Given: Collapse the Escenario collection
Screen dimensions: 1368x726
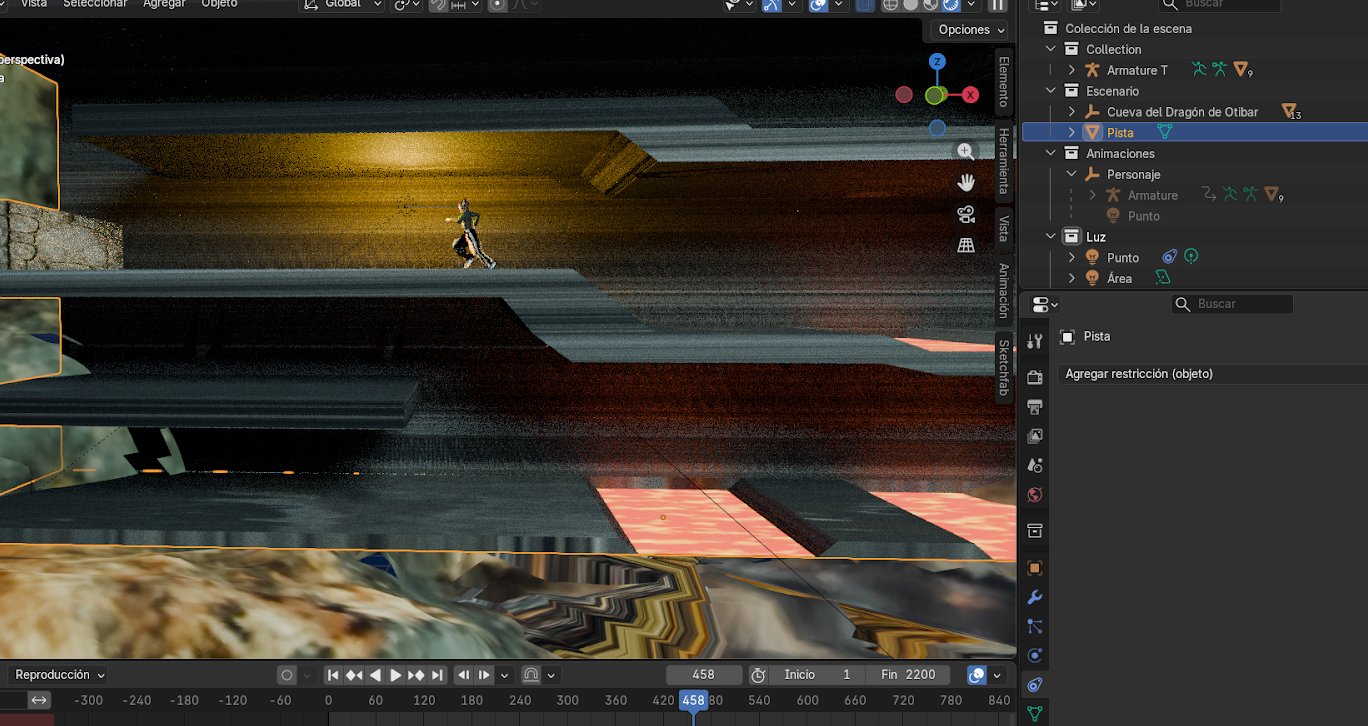Looking at the screenshot, I should pos(1050,91).
